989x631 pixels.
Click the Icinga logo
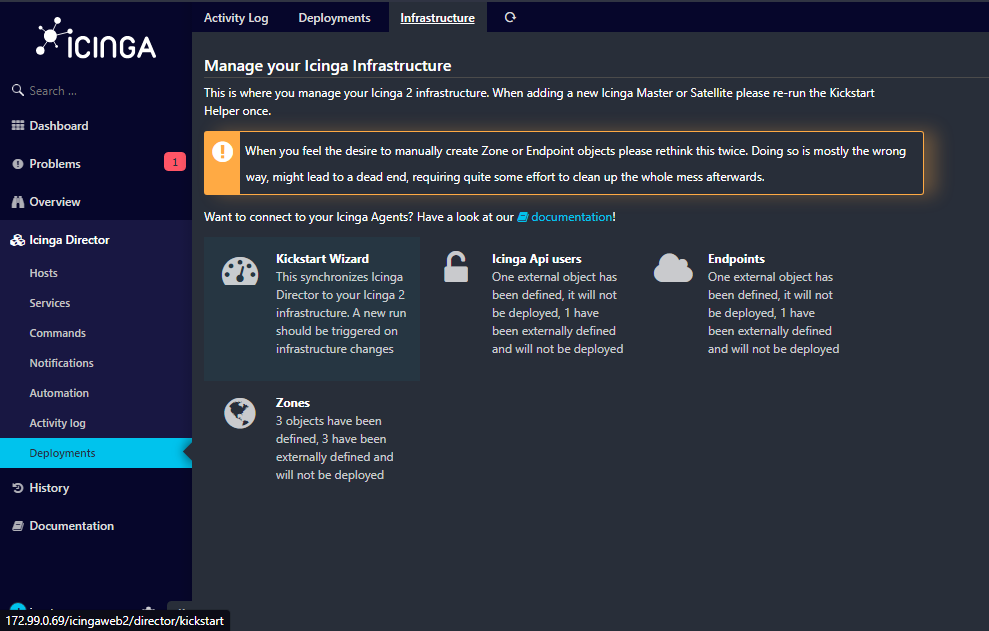(x=96, y=39)
